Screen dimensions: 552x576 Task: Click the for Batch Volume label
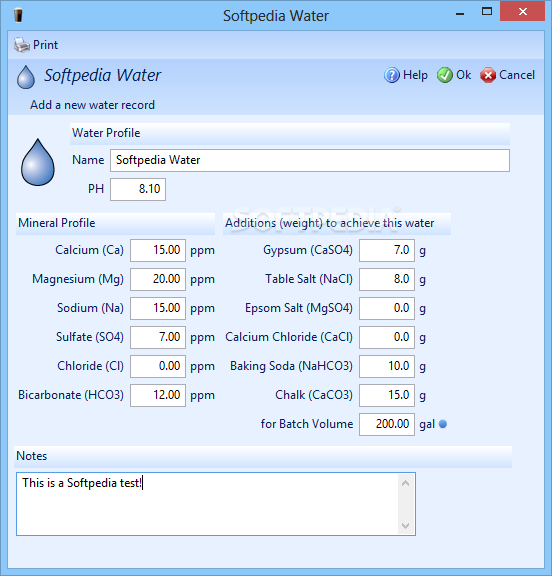point(307,424)
